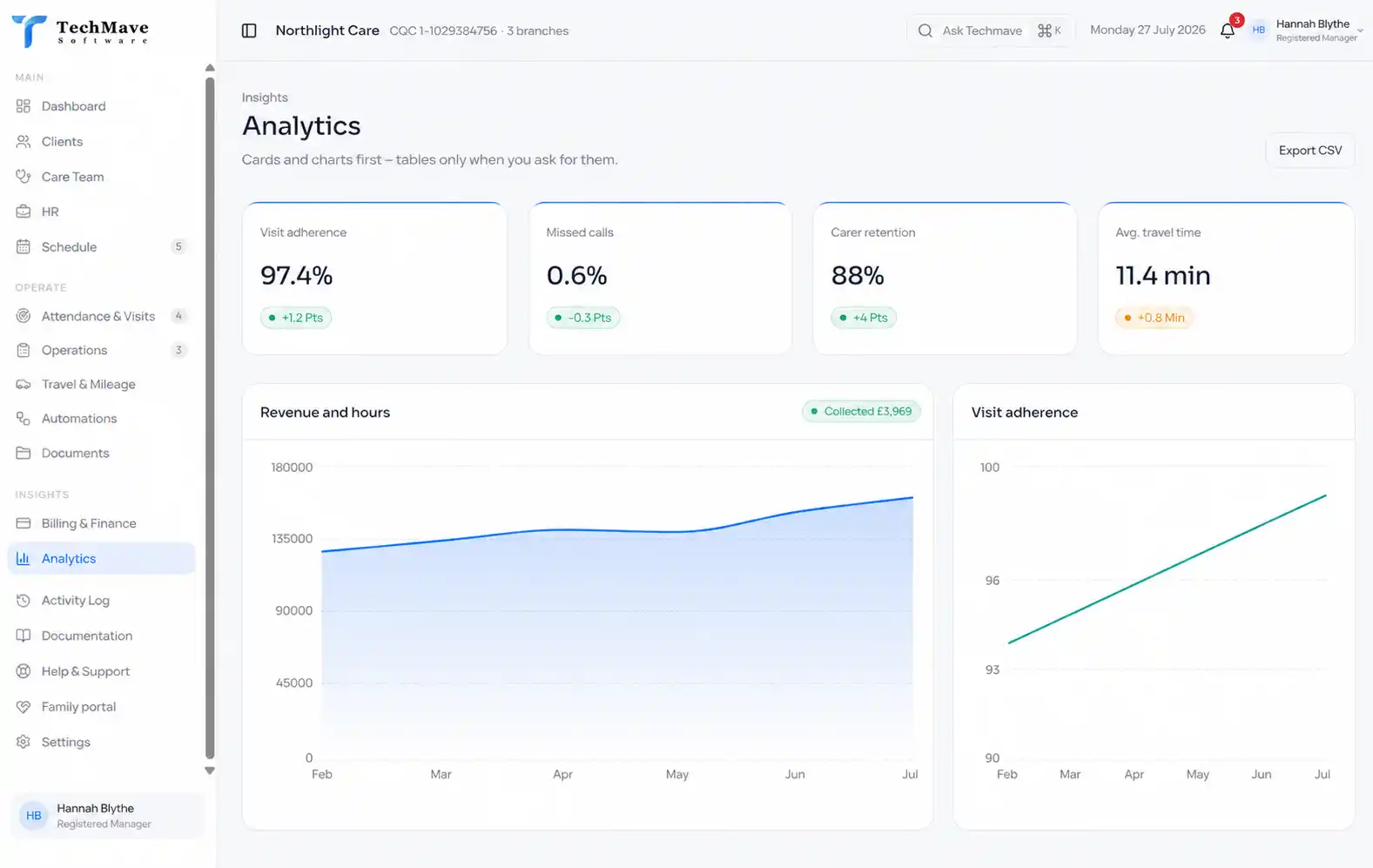Click the Export CSV button
This screenshot has height=868, width=1373.
click(1309, 151)
